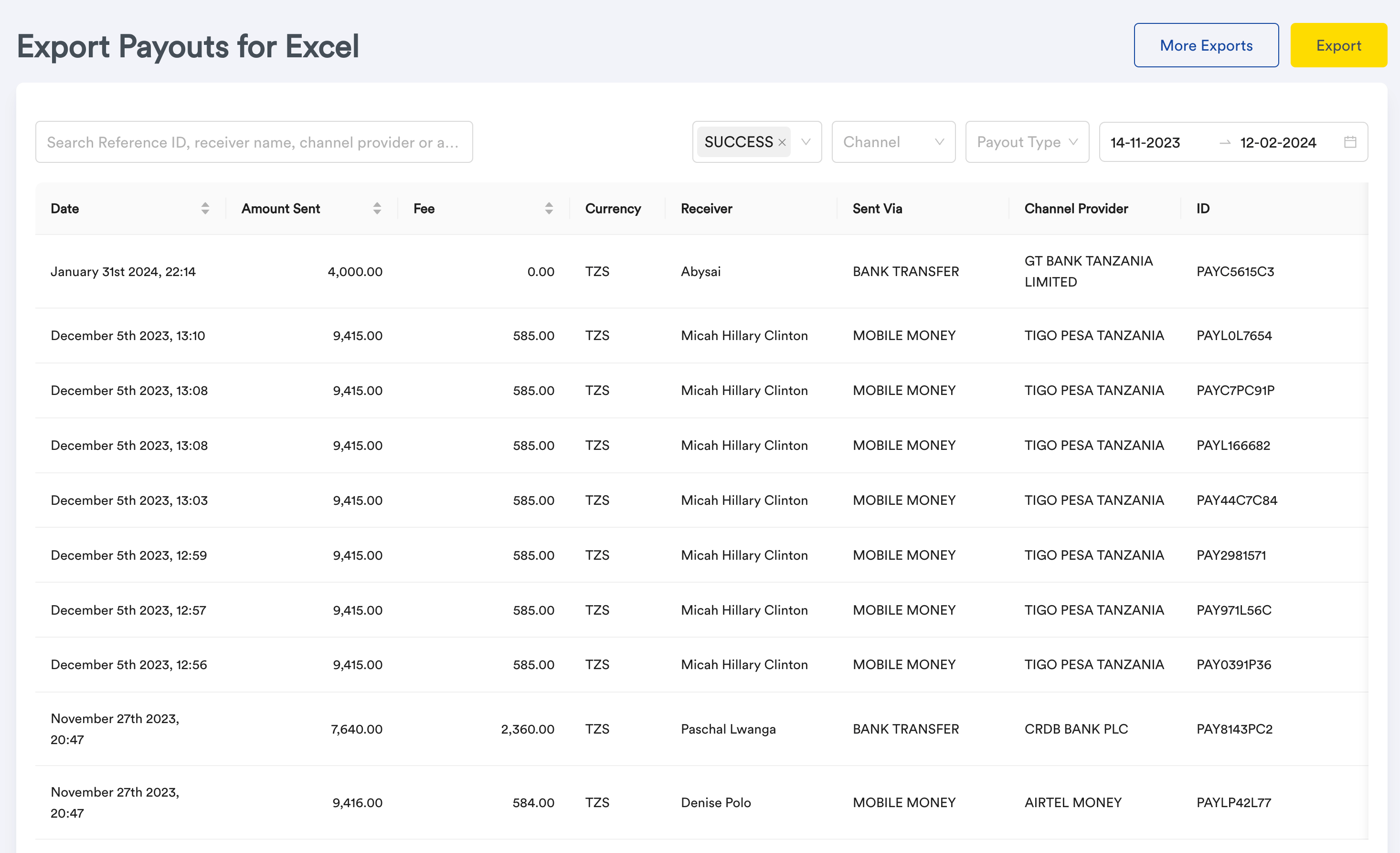Click the Receiver column header
The height and width of the screenshot is (853, 1400).
point(706,209)
